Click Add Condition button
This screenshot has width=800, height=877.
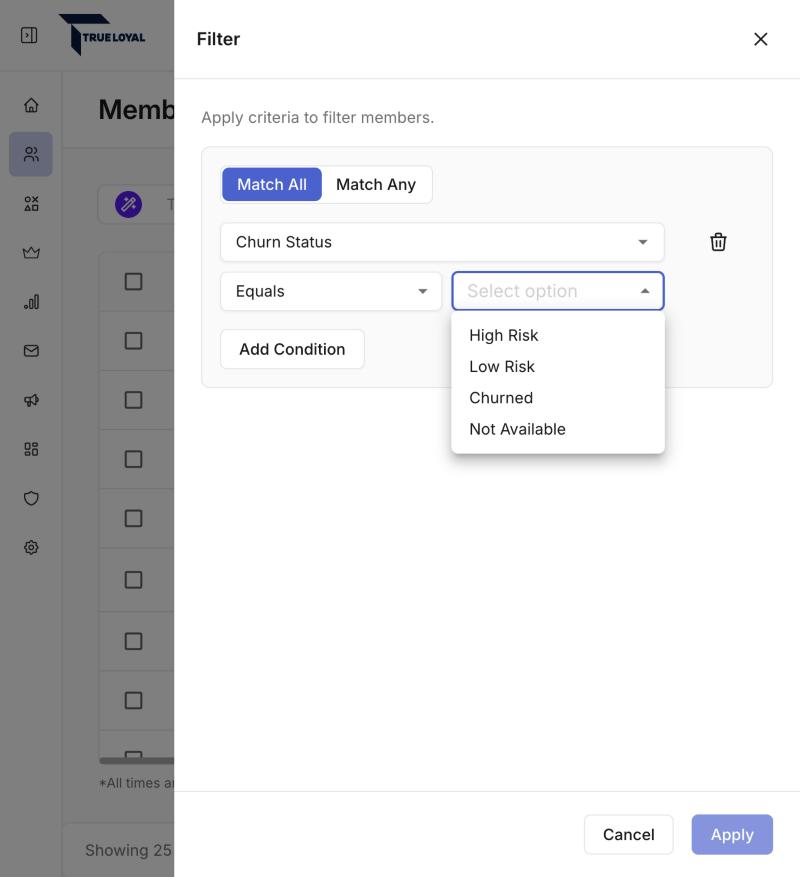pos(293,350)
